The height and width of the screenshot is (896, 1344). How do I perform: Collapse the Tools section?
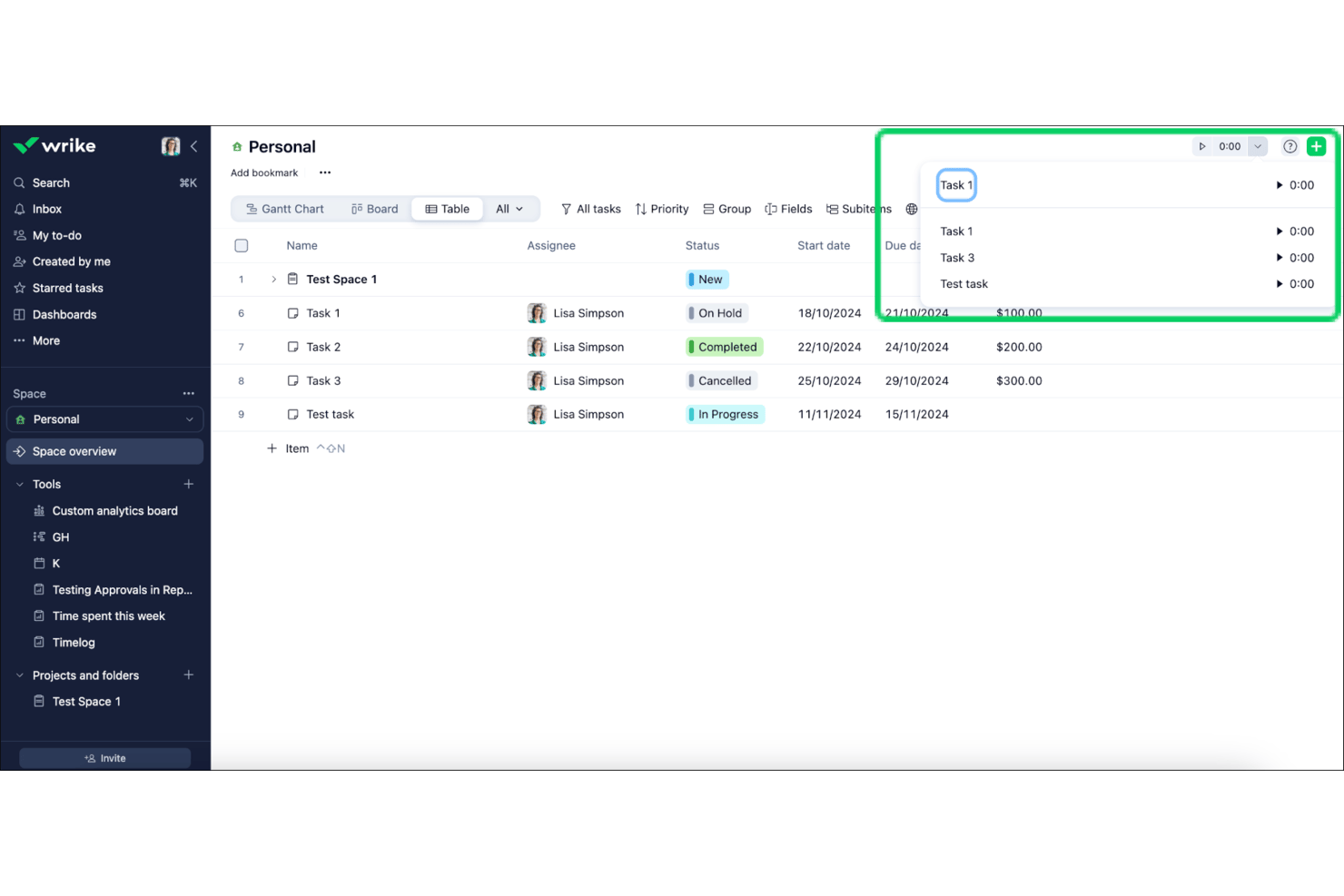20,484
